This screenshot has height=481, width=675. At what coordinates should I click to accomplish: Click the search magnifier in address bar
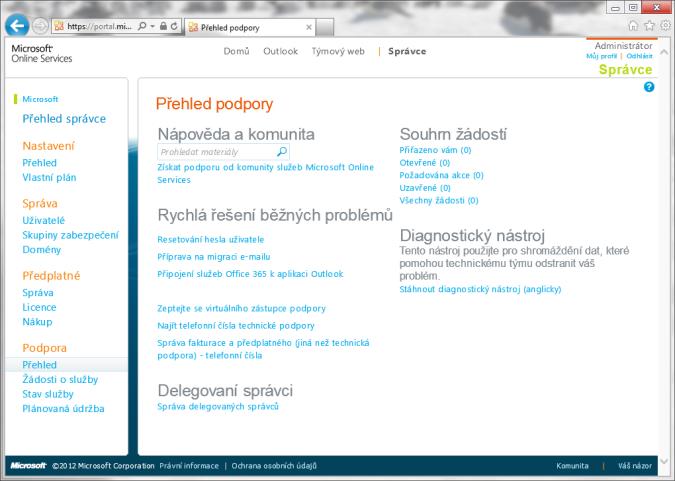pos(142,26)
